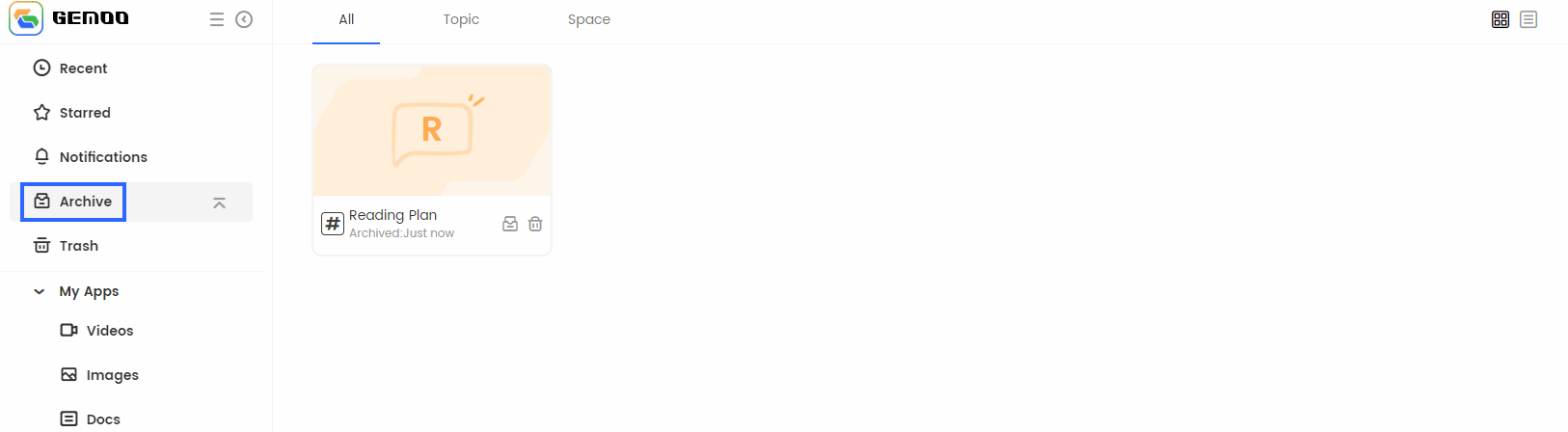Click the hashtag topic icon on Reading Plan
The height and width of the screenshot is (432, 1568).
(333, 224)
